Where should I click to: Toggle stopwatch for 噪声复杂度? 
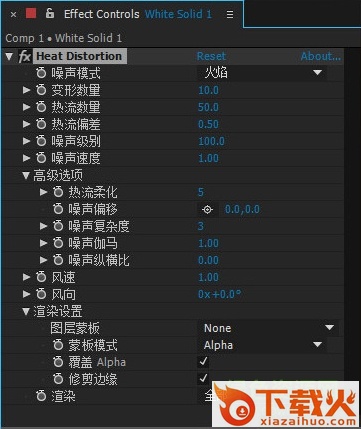(58, 226)
